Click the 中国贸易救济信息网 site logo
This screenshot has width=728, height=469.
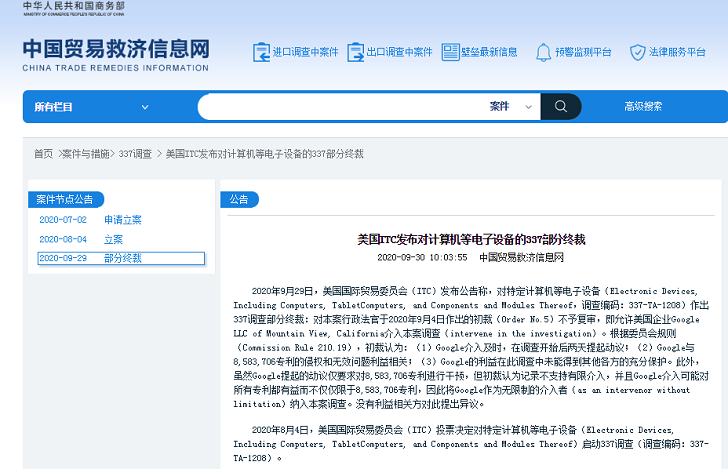[116, 49]
